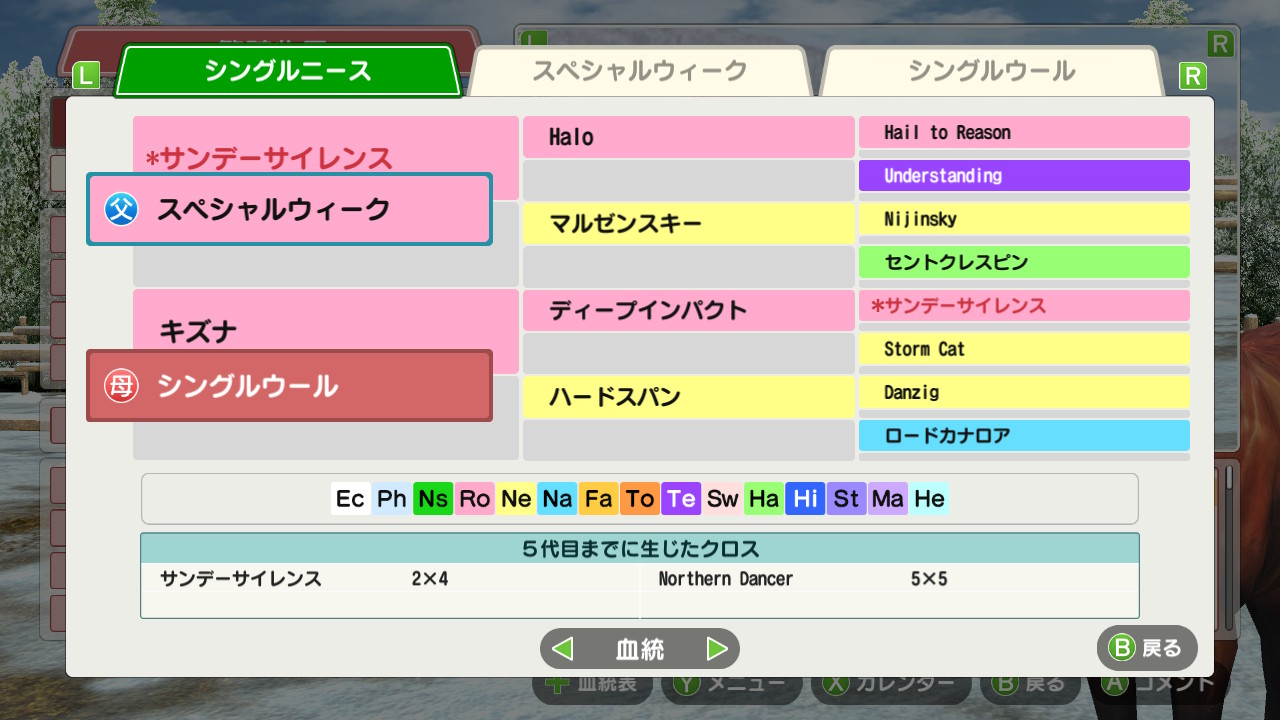Select the Te lineage color swatch
The image size is (1280, 720).
pos(681,499)
